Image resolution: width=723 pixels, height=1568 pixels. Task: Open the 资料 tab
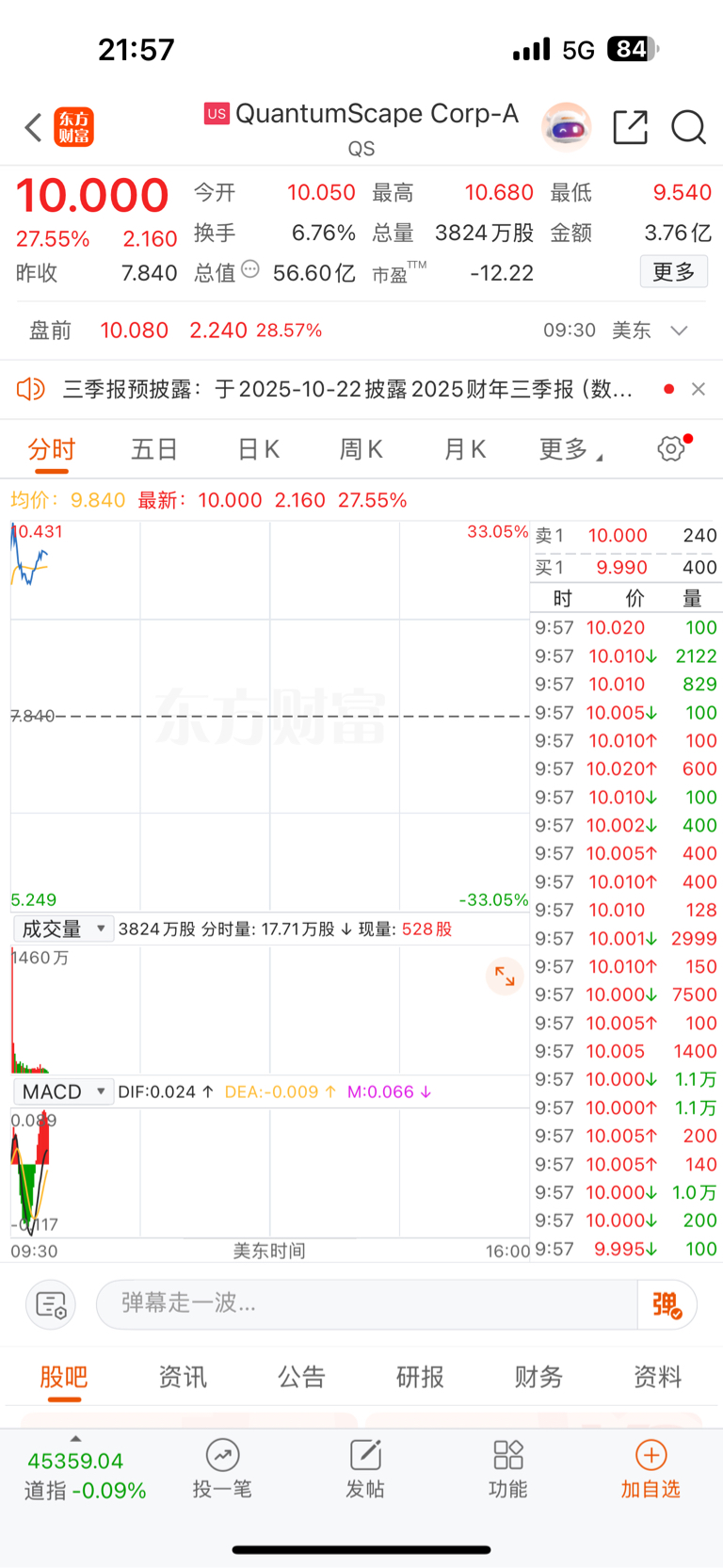pyautogui.click(x=657, y=1377)
